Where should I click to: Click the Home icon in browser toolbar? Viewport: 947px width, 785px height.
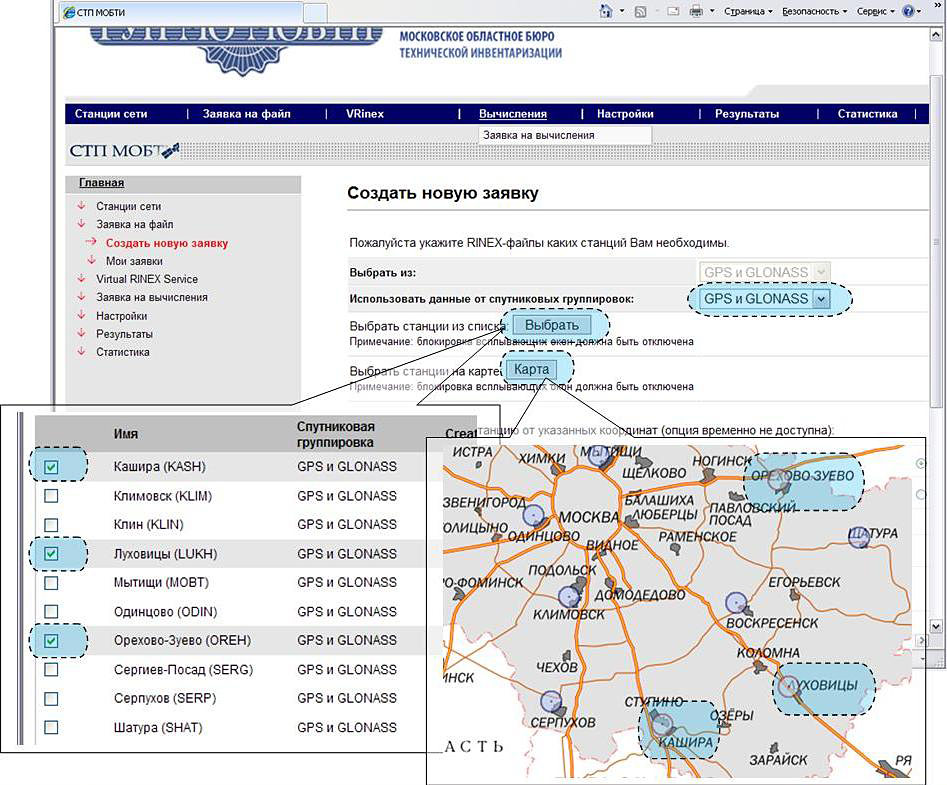(606, 11)
